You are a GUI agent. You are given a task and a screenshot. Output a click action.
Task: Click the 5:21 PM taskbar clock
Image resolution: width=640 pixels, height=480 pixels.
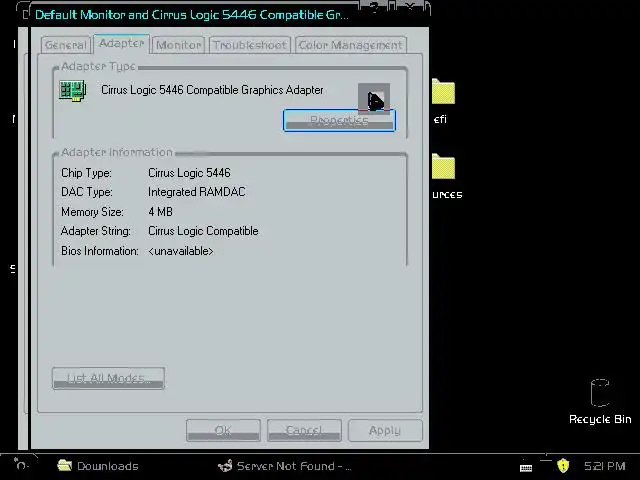(x=604, y=466)
